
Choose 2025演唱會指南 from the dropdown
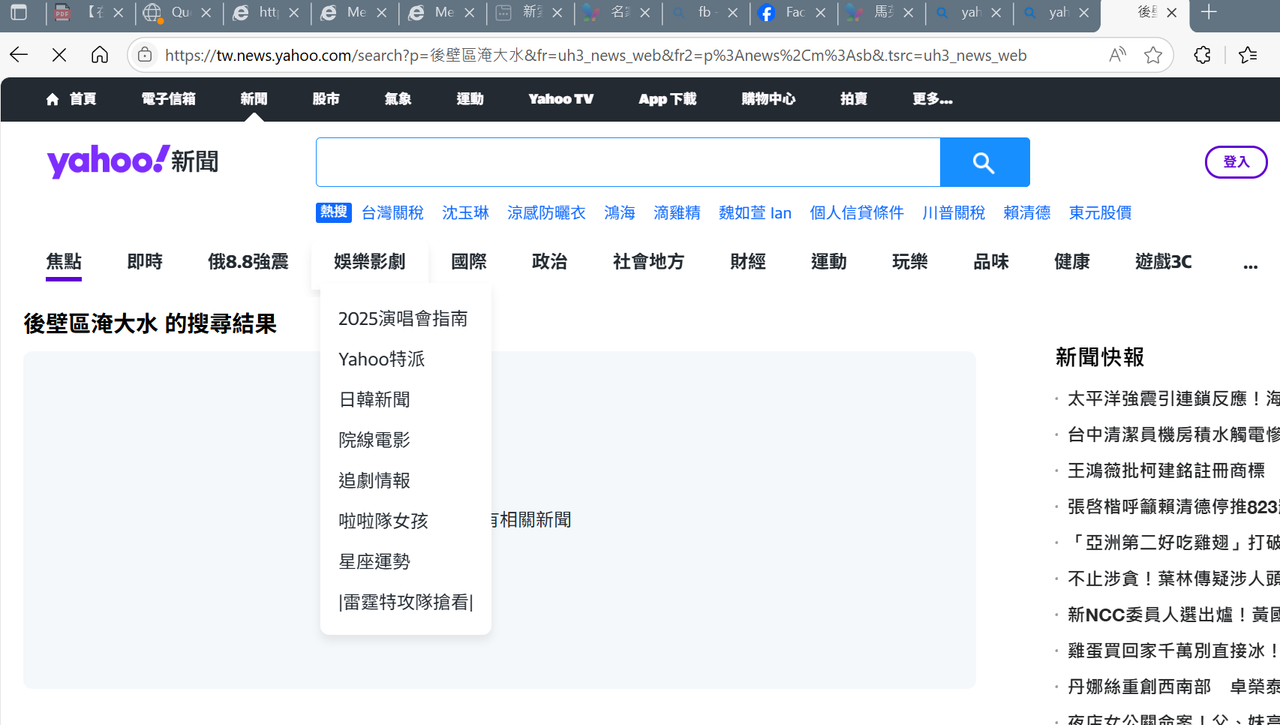click(403, 319)
